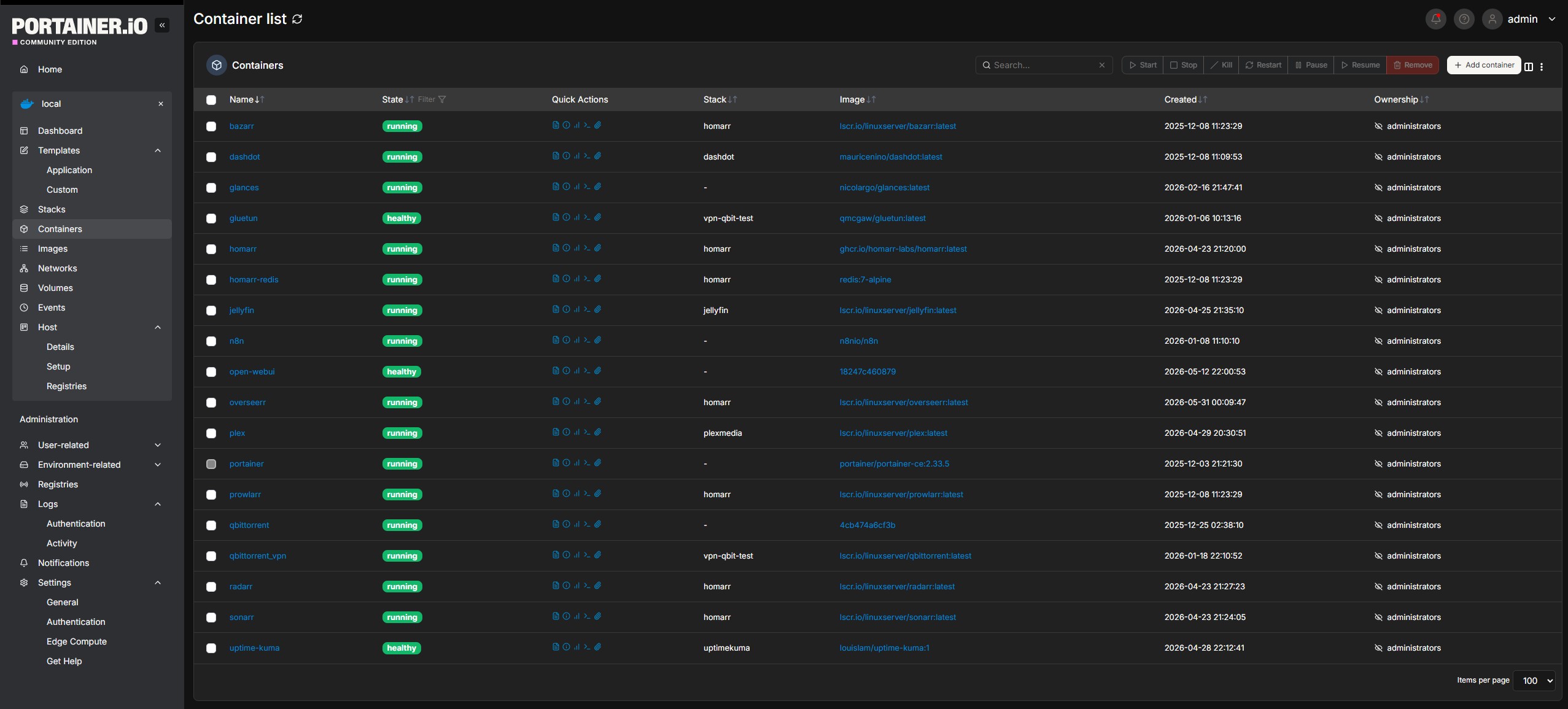Select the qbittorrent container checkbox

click(x=211, y=525)
